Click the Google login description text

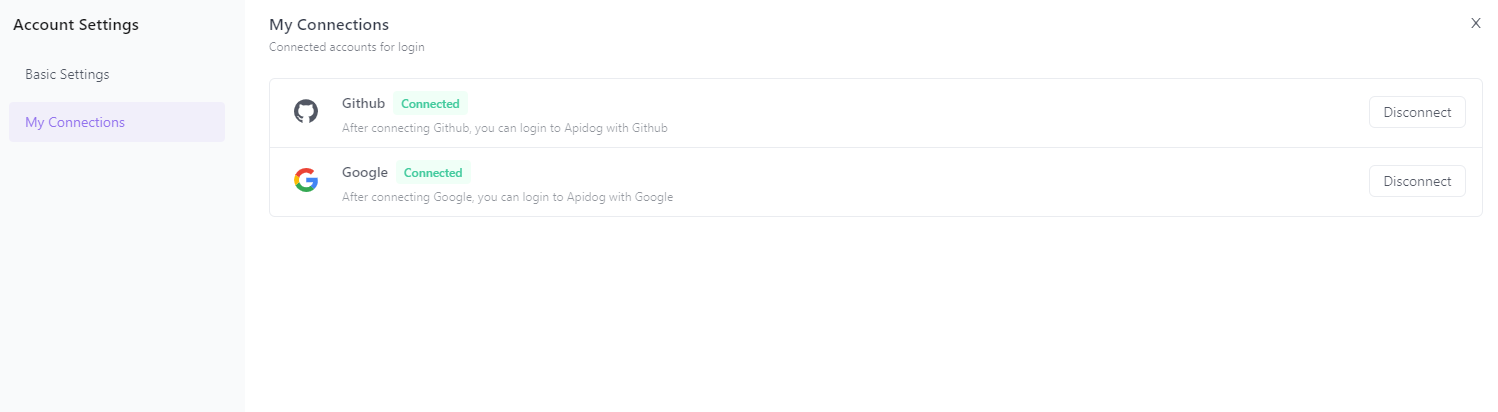pyautogui.click(x=507, y=197)
